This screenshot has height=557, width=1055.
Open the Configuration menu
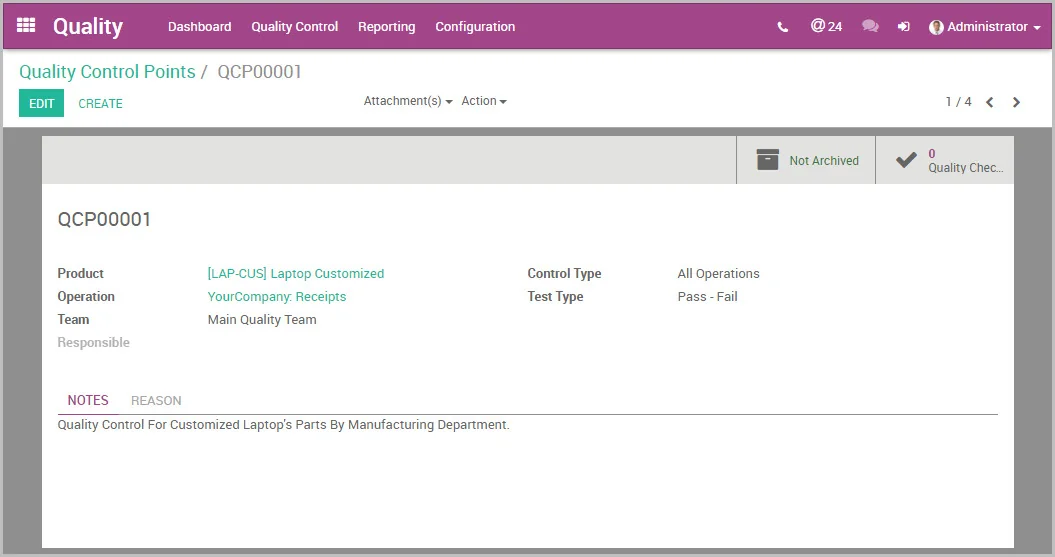tap(475, 27)
